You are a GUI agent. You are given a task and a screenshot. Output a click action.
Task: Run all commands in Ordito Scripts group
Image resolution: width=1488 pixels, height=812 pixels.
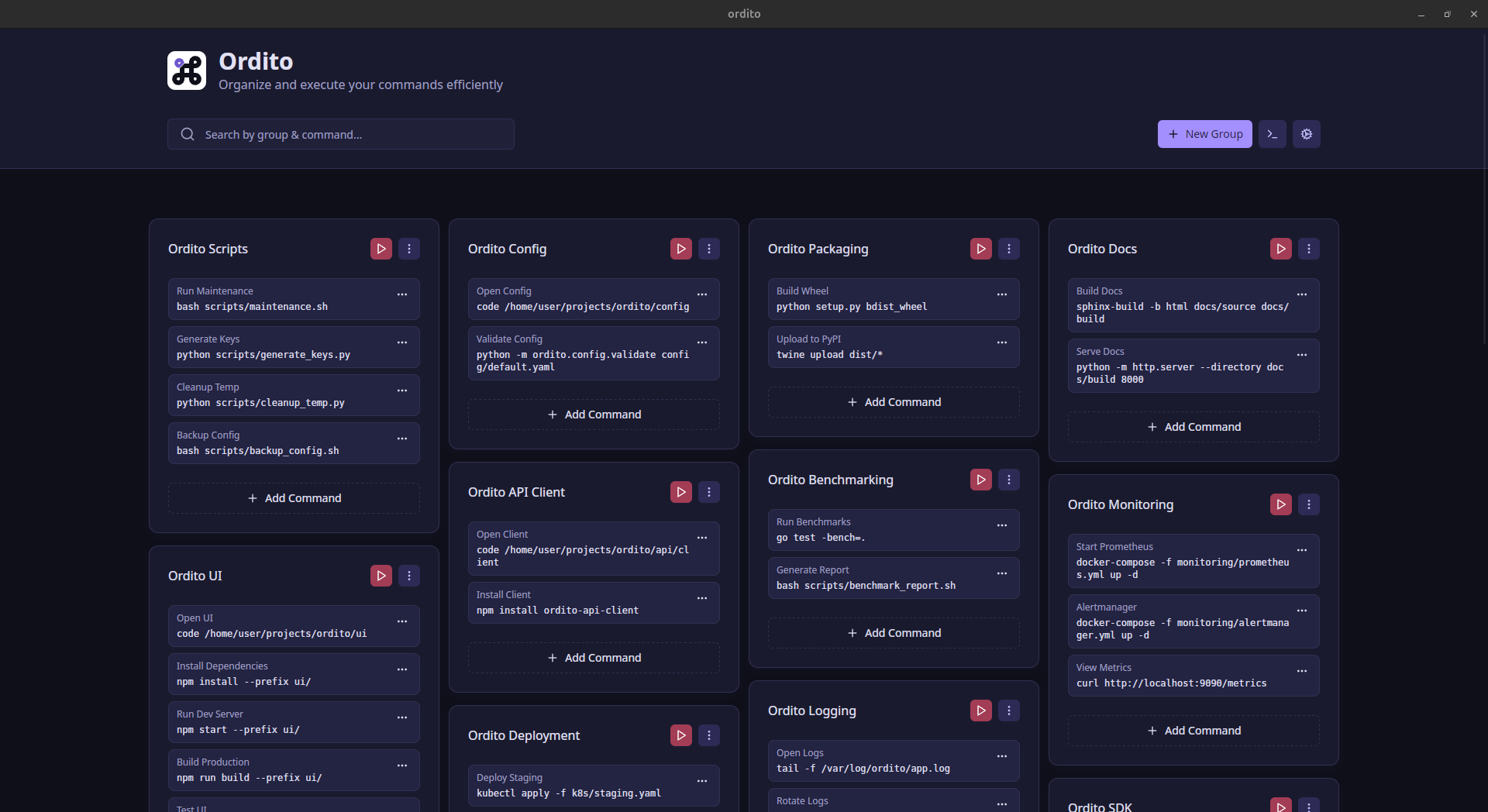pyautogui.click(x=381, y=249)
